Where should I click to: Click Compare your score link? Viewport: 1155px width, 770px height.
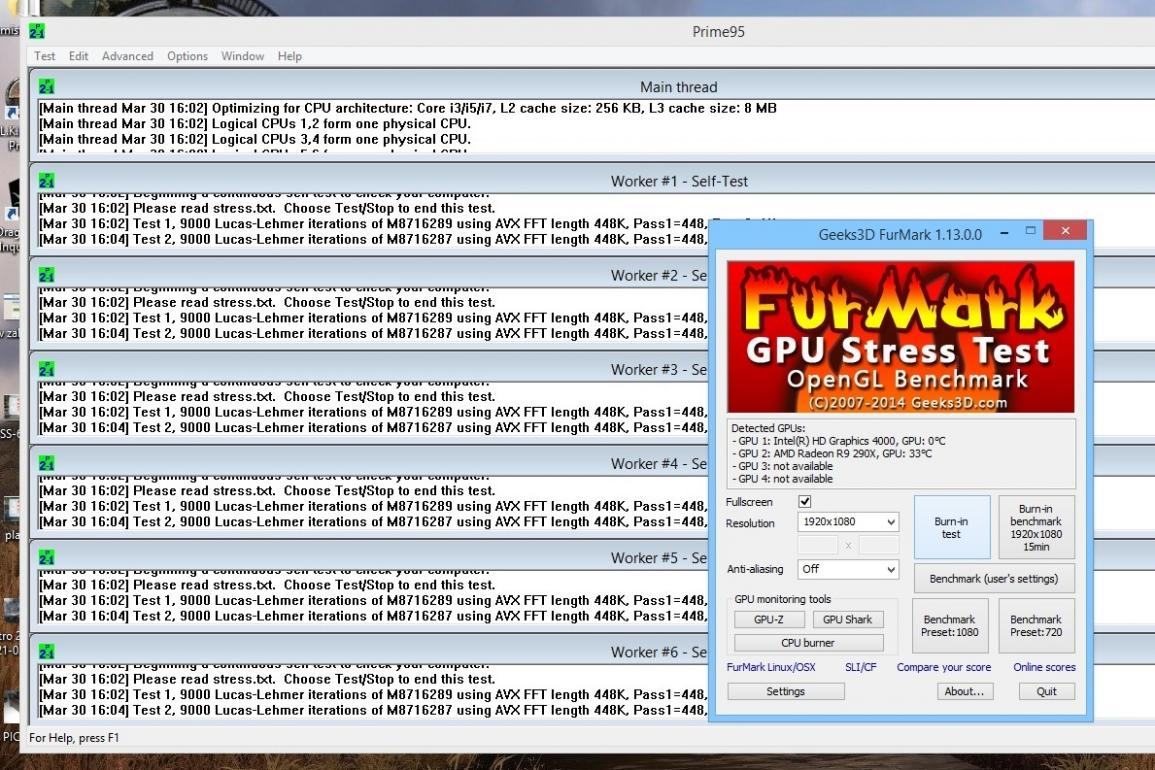point(944,667)
